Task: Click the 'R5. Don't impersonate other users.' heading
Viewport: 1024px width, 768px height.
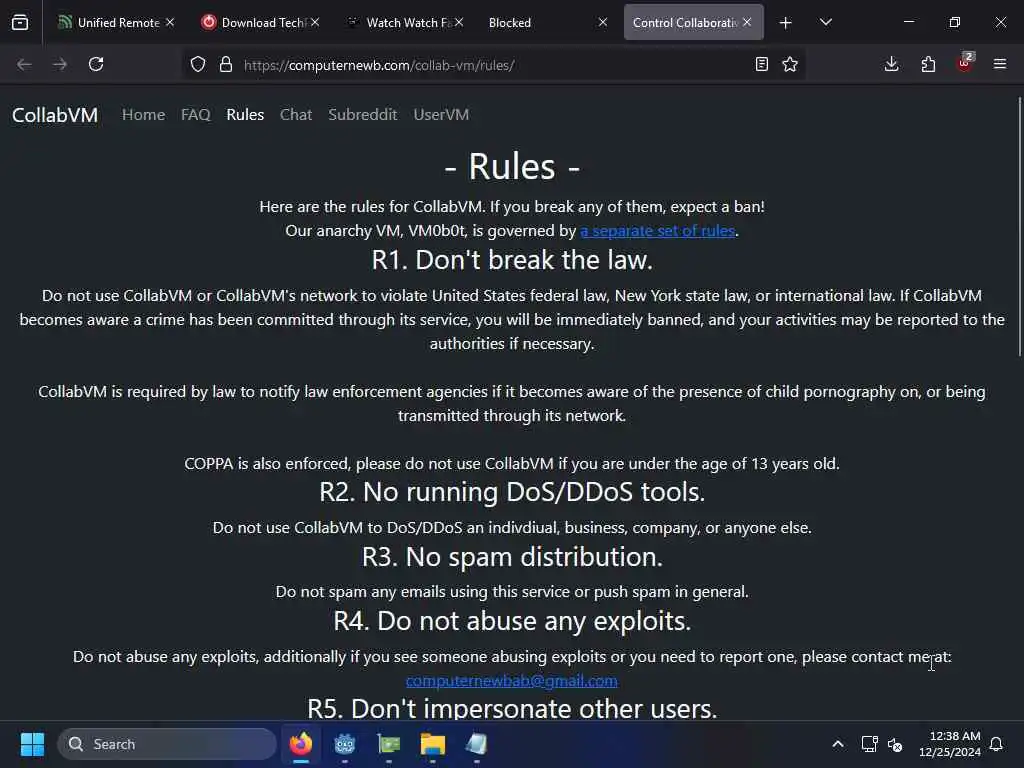Action: pos(512,709)
